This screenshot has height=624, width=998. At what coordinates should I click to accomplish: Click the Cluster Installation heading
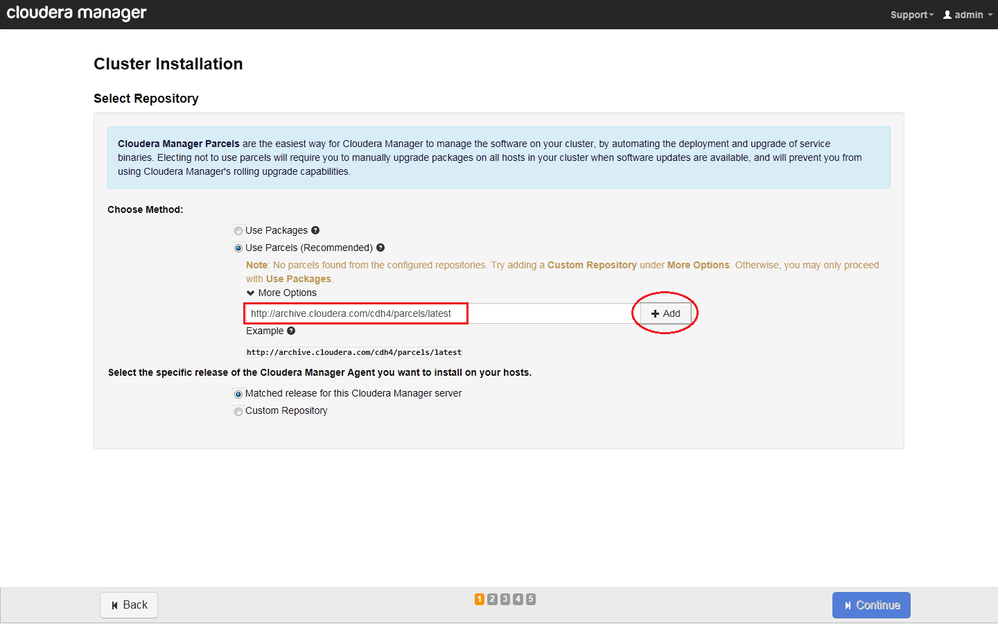click(168, 64)
